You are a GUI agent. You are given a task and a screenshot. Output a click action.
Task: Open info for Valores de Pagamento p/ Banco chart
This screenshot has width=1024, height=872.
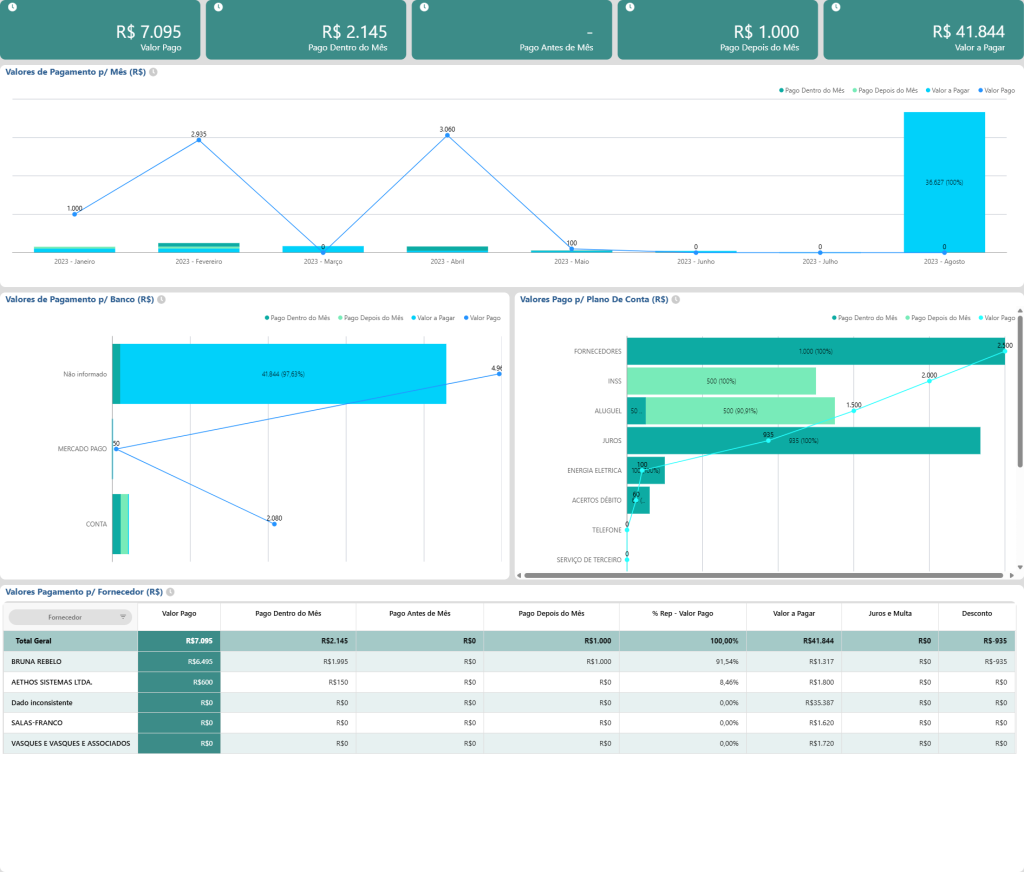[x=160, y=298]
